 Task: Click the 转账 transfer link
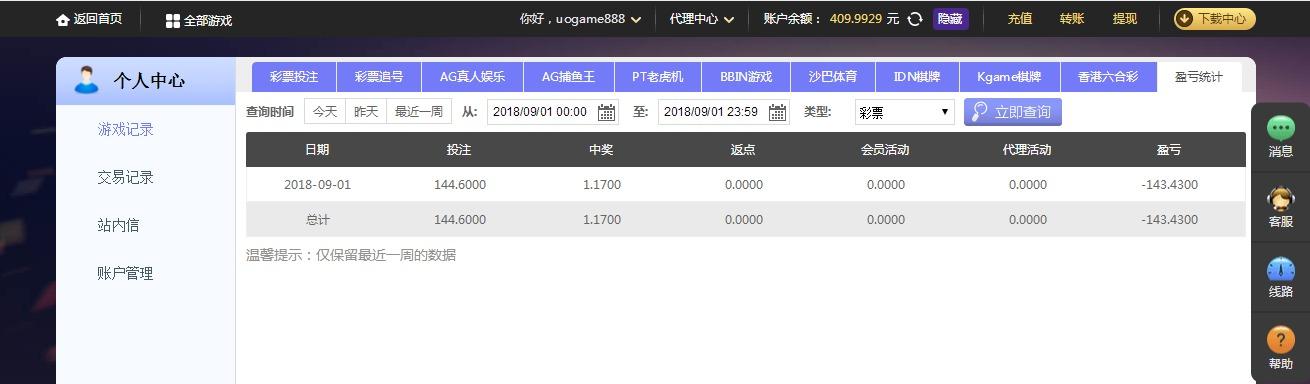point(1072,19)
